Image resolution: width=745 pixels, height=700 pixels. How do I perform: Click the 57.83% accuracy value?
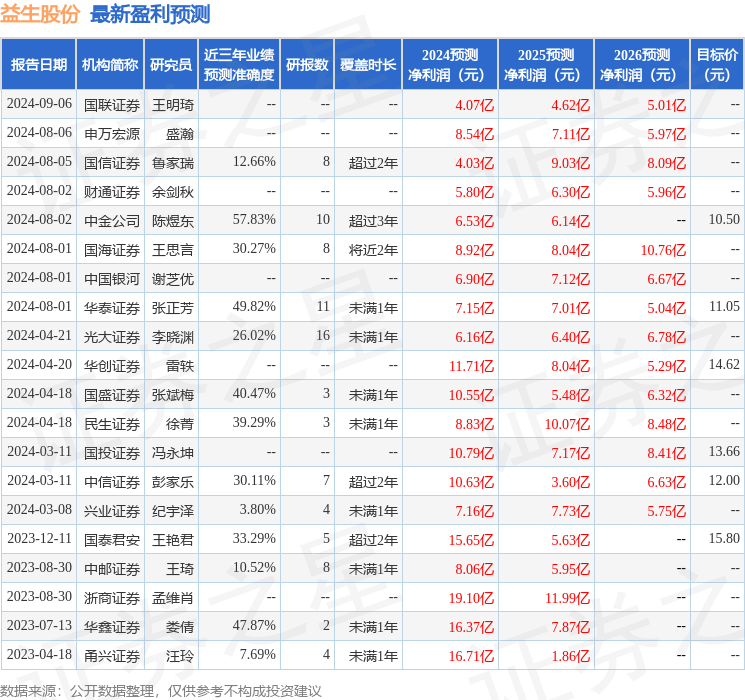tap(254, 220)
